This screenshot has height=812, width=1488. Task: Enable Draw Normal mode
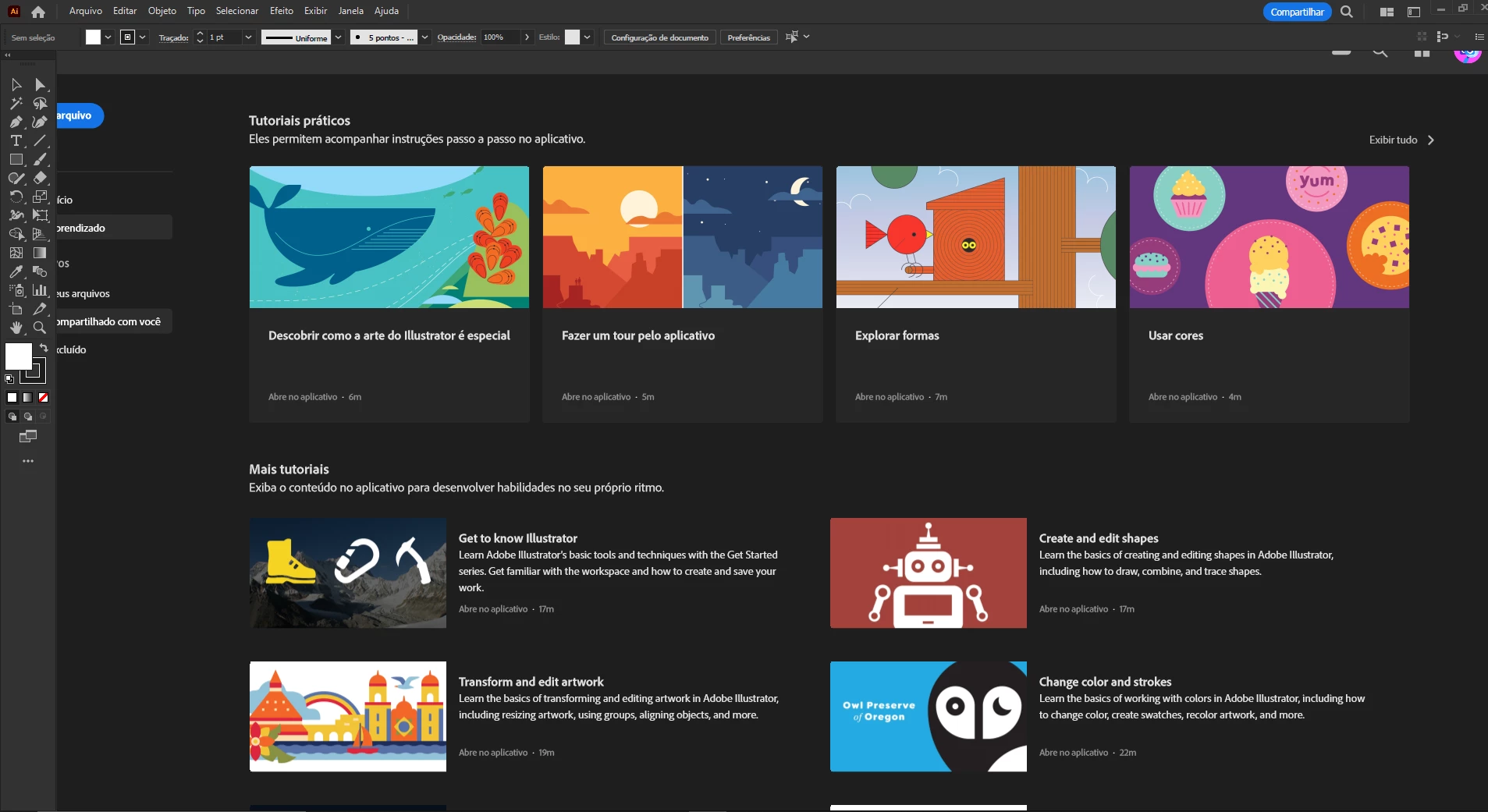coord(12,417)
